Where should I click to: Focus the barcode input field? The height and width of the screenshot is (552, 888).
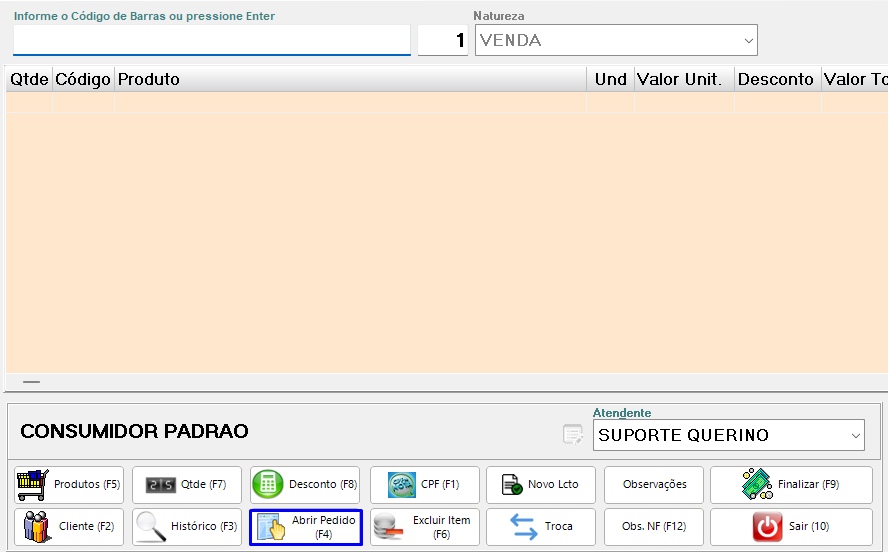[211, 40]
